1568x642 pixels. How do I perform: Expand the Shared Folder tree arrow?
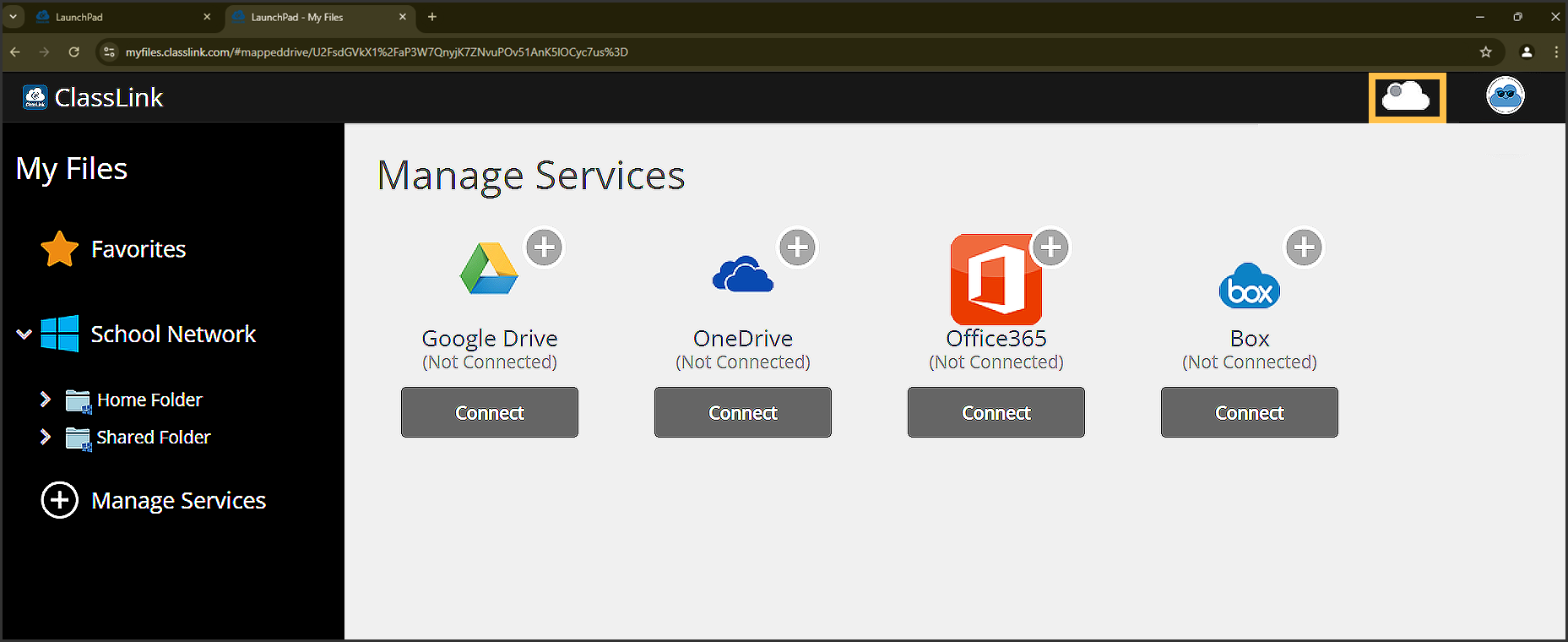[x=46, y=437]
